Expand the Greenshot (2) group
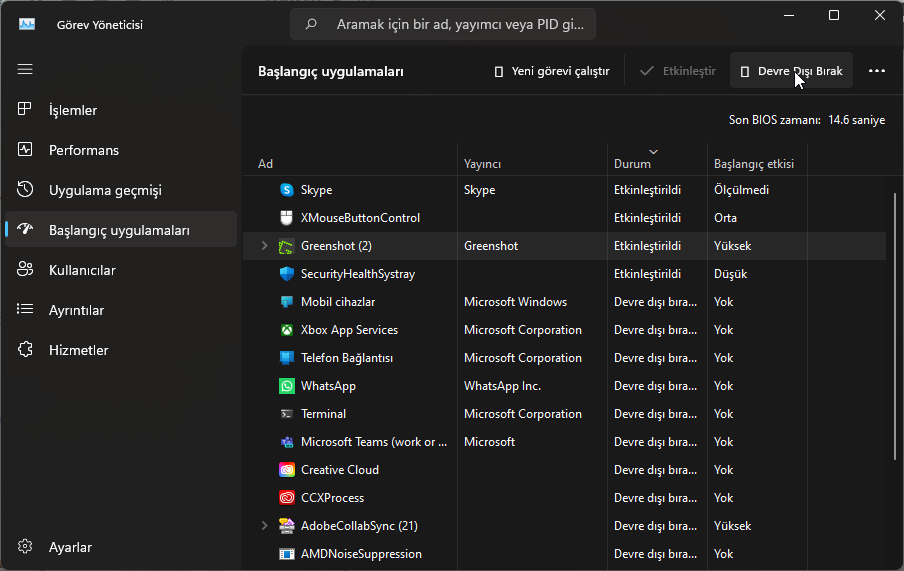 (x=265, y=246)
